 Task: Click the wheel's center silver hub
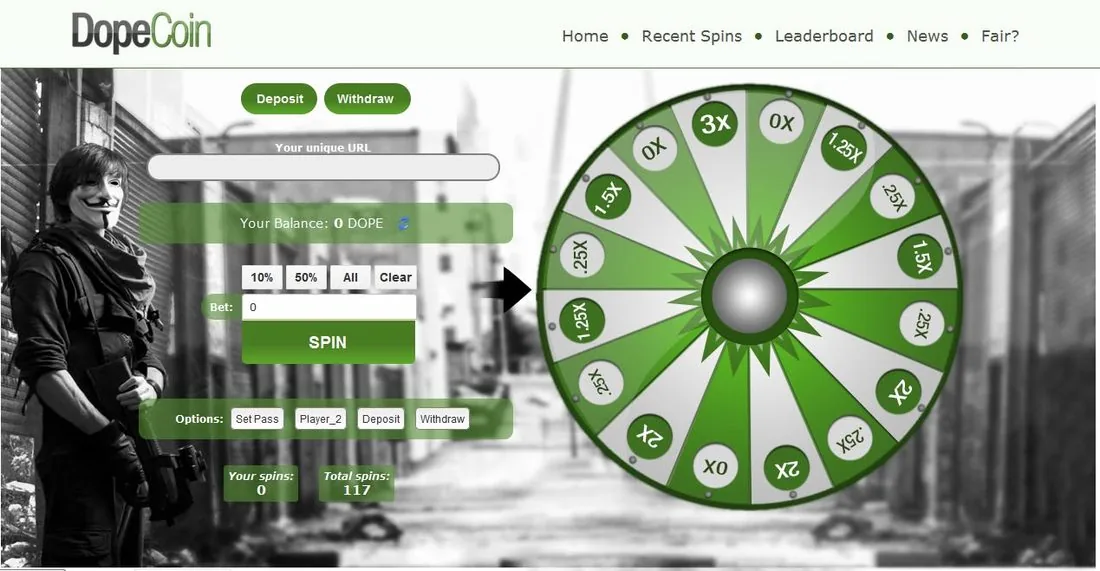tap(750, 295)
